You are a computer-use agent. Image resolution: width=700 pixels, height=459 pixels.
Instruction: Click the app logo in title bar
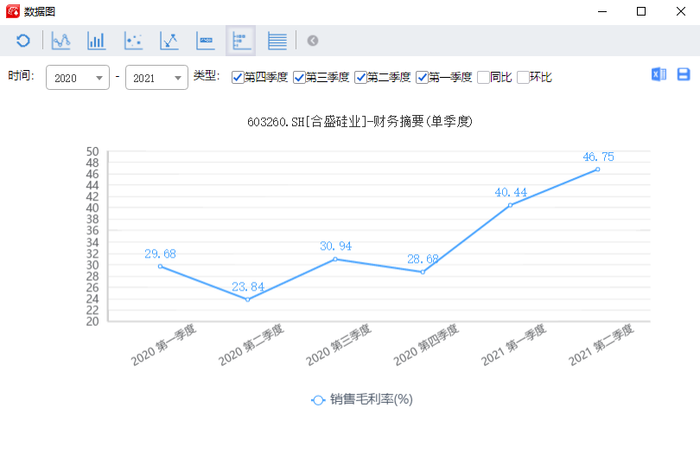(12, 11)
